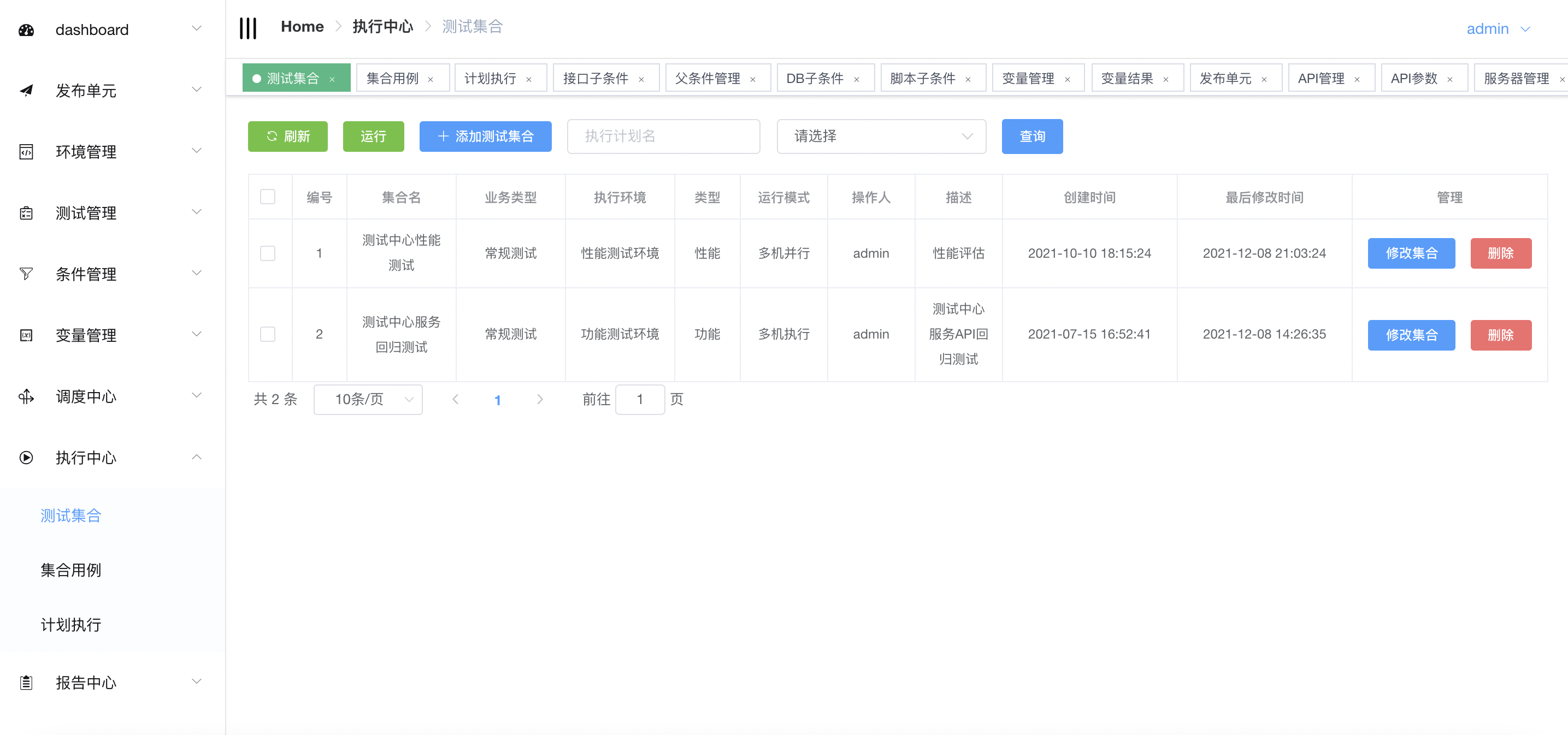
Task: Expand the 发布单元 sidebar menu
Action: coord(197,90)
